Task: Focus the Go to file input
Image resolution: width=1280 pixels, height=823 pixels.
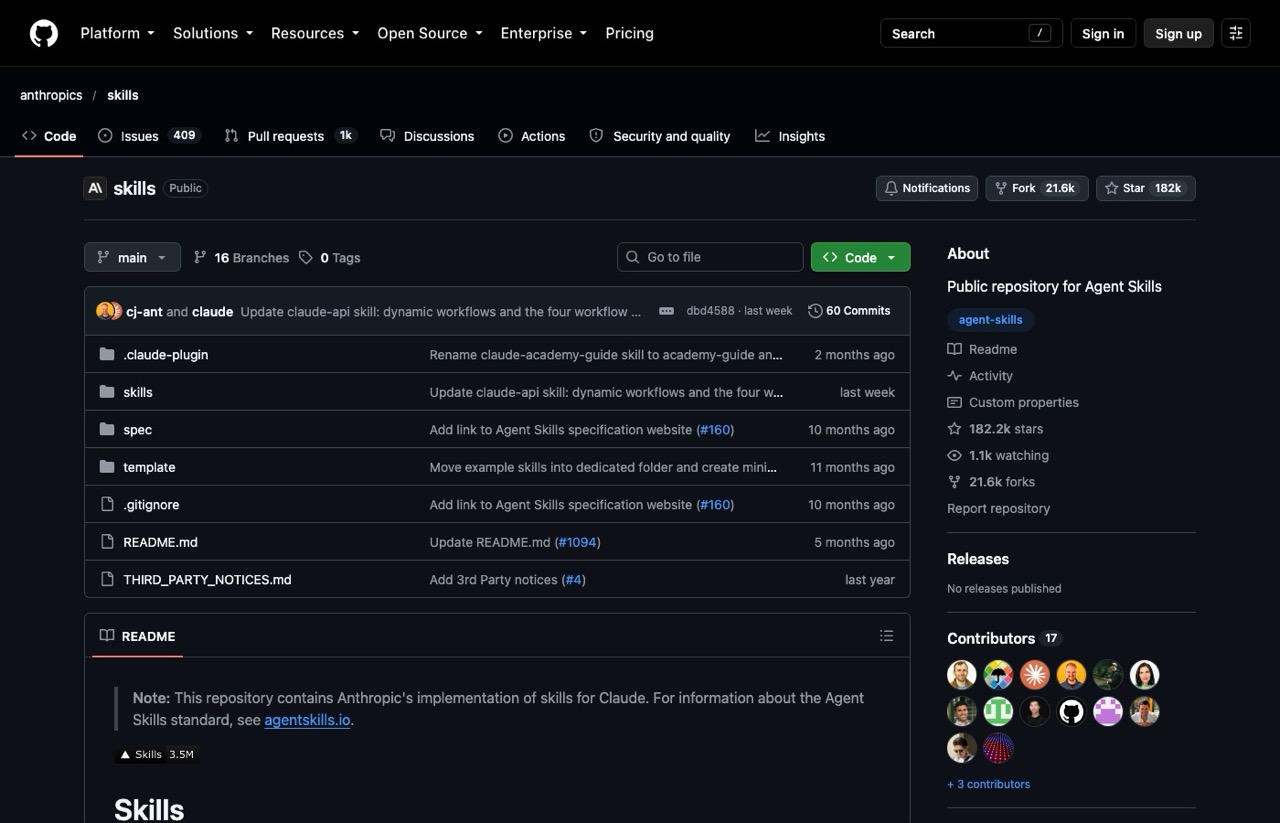Action: pos(710,257)
